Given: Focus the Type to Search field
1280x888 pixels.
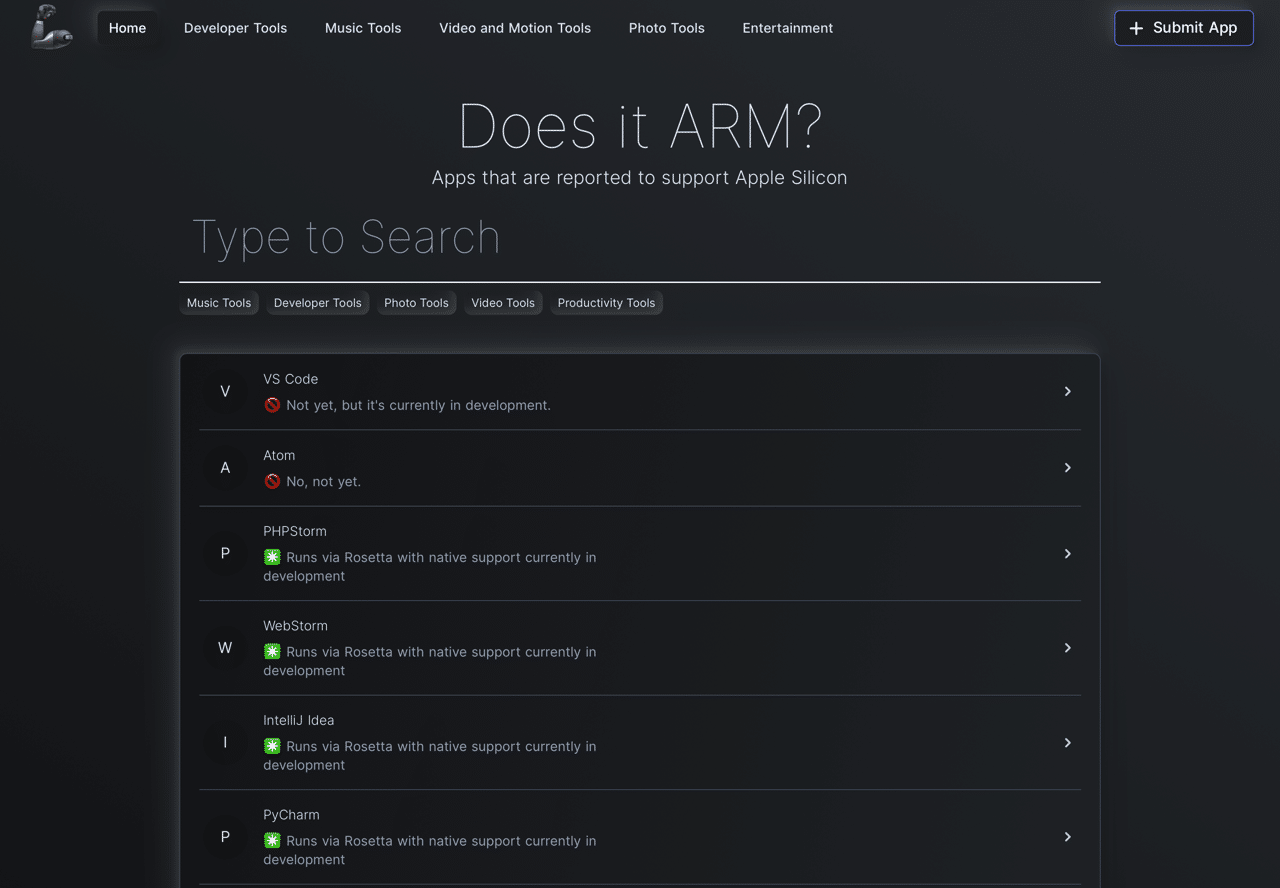Looking at the screenshot, I should click(640, 237).
